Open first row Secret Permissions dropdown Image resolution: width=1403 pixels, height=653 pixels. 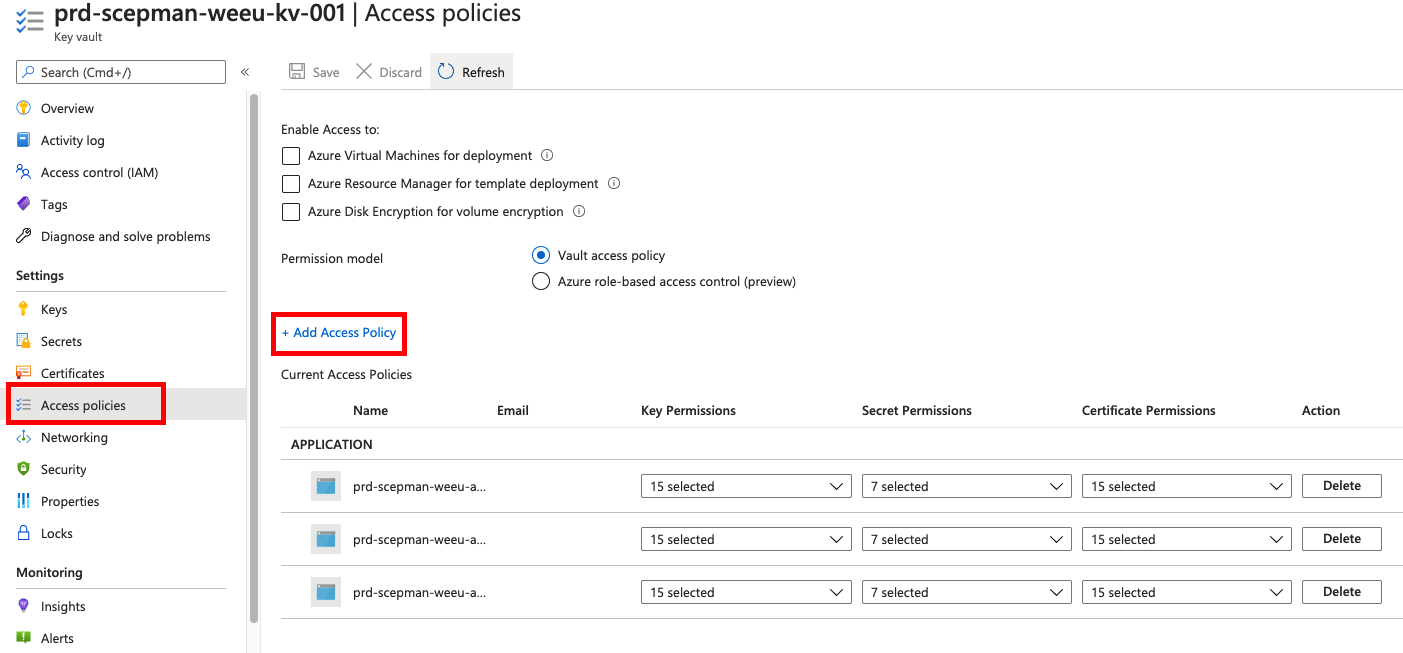tap(966, 486)
